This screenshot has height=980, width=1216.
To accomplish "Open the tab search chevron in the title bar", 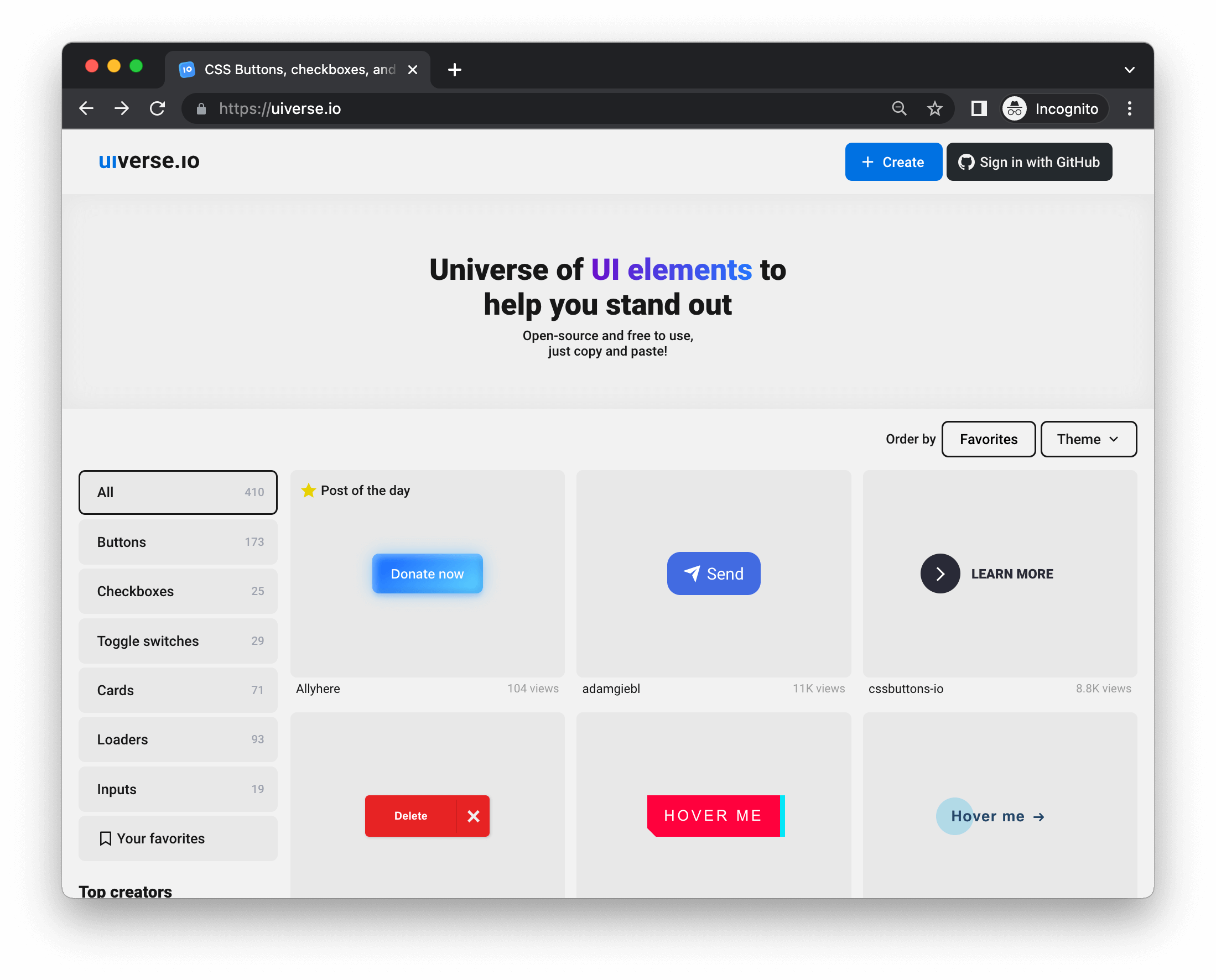I will [1129, 70].
